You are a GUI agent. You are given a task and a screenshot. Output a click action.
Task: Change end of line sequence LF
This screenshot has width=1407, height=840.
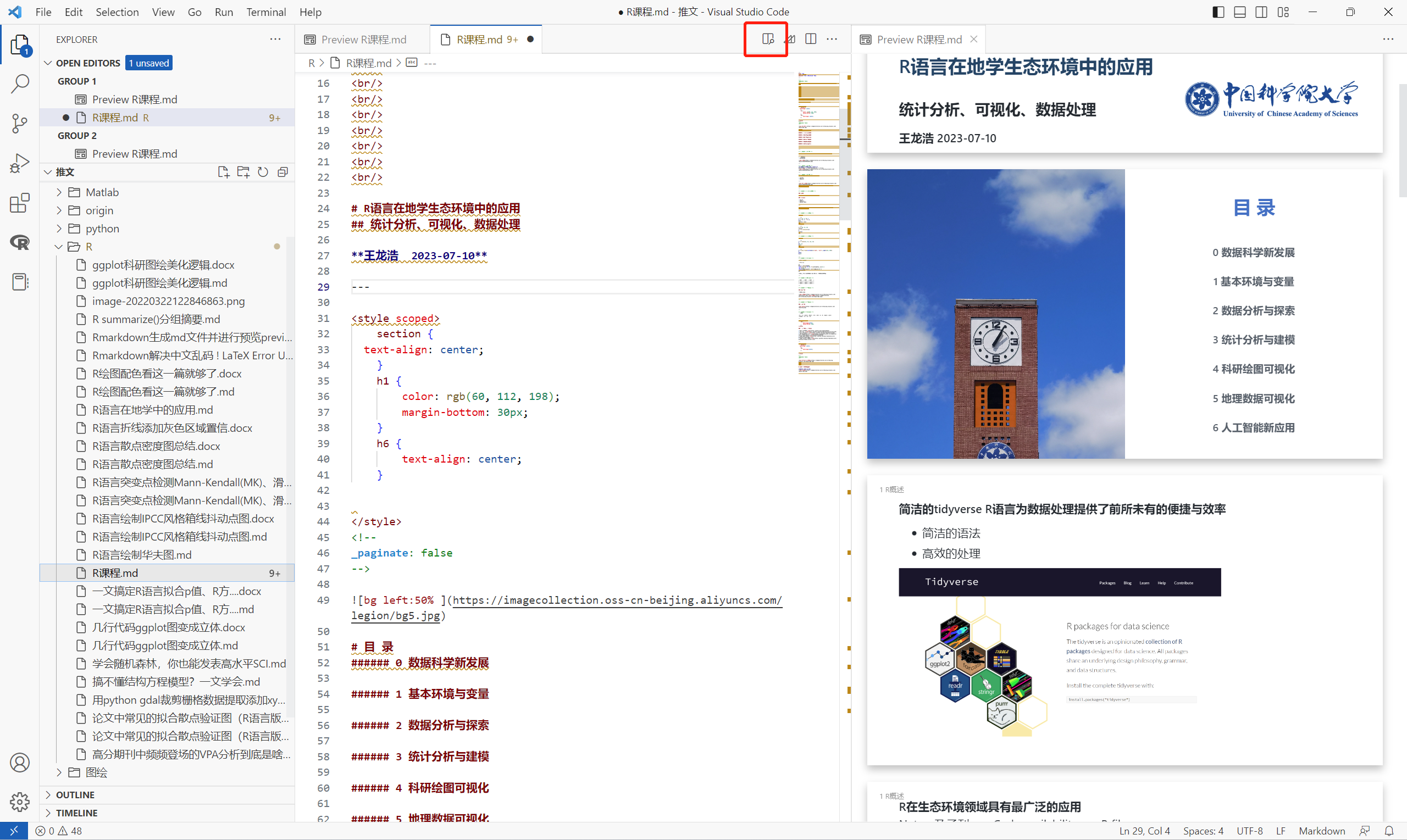(x=1280, y=831)
